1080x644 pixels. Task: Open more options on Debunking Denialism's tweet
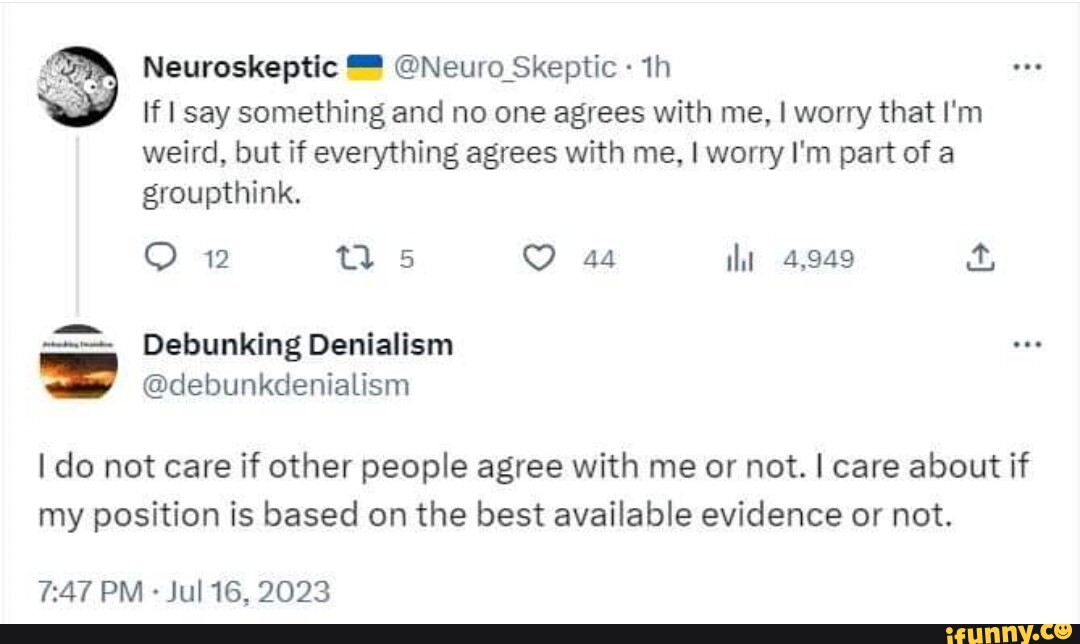click(x=1027, y=342)
